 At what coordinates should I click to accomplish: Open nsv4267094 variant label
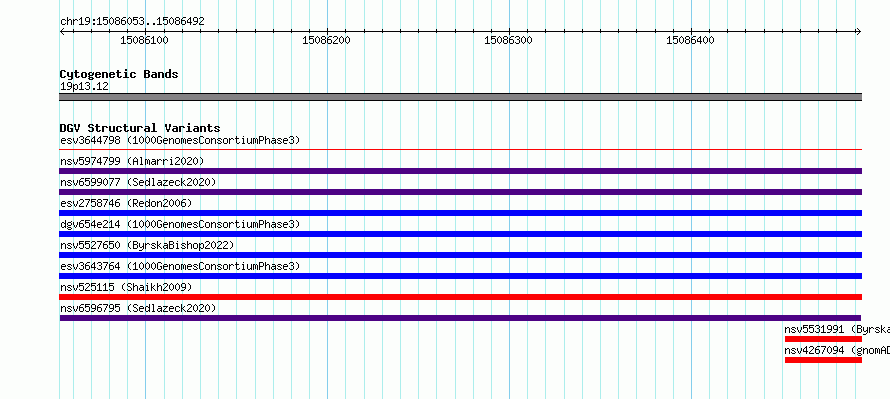tap(837, 350)
